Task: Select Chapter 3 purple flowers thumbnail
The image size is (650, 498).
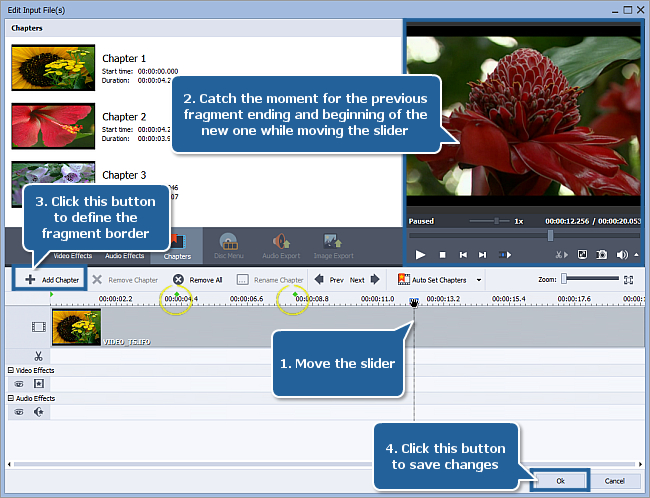Action: click(53, 173)
